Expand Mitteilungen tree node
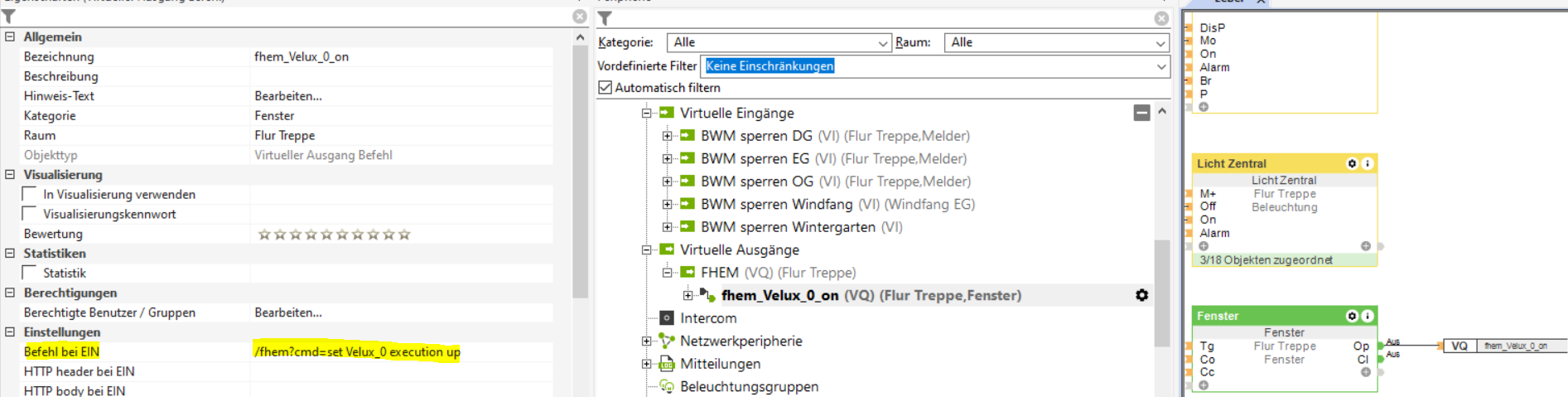The image size is (1568, 397). [x=647, y=364]
